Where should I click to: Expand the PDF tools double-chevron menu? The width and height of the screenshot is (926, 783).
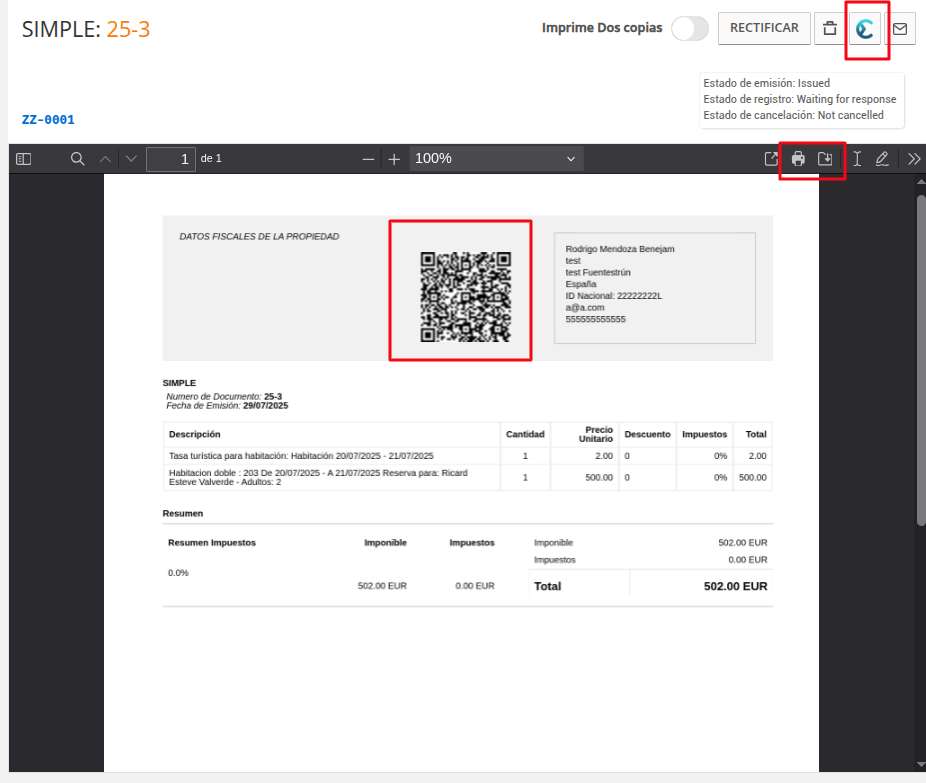[x=914, y=159]
